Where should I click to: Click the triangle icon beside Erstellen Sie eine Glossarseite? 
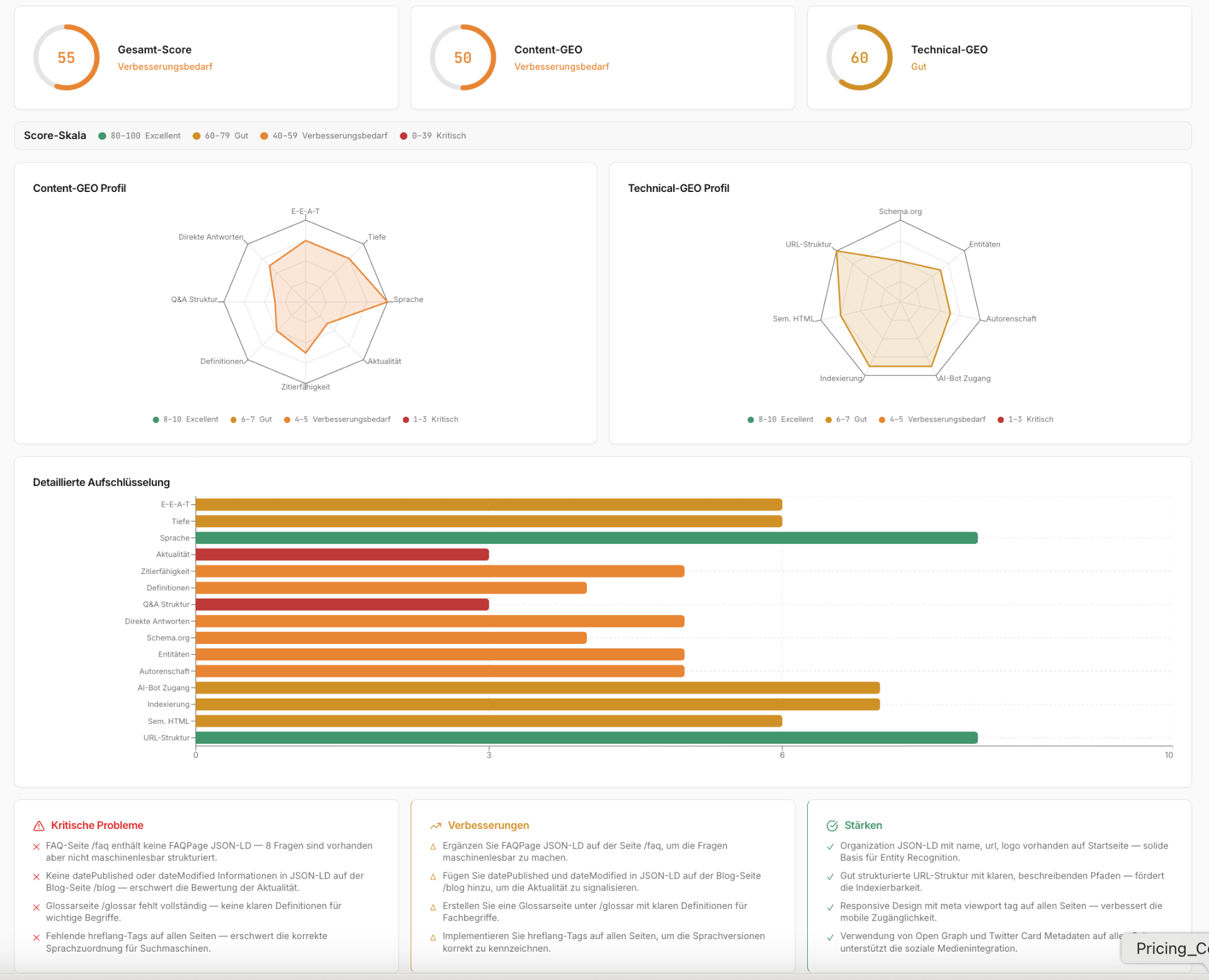pyautogui.click(x=433, y=908)
